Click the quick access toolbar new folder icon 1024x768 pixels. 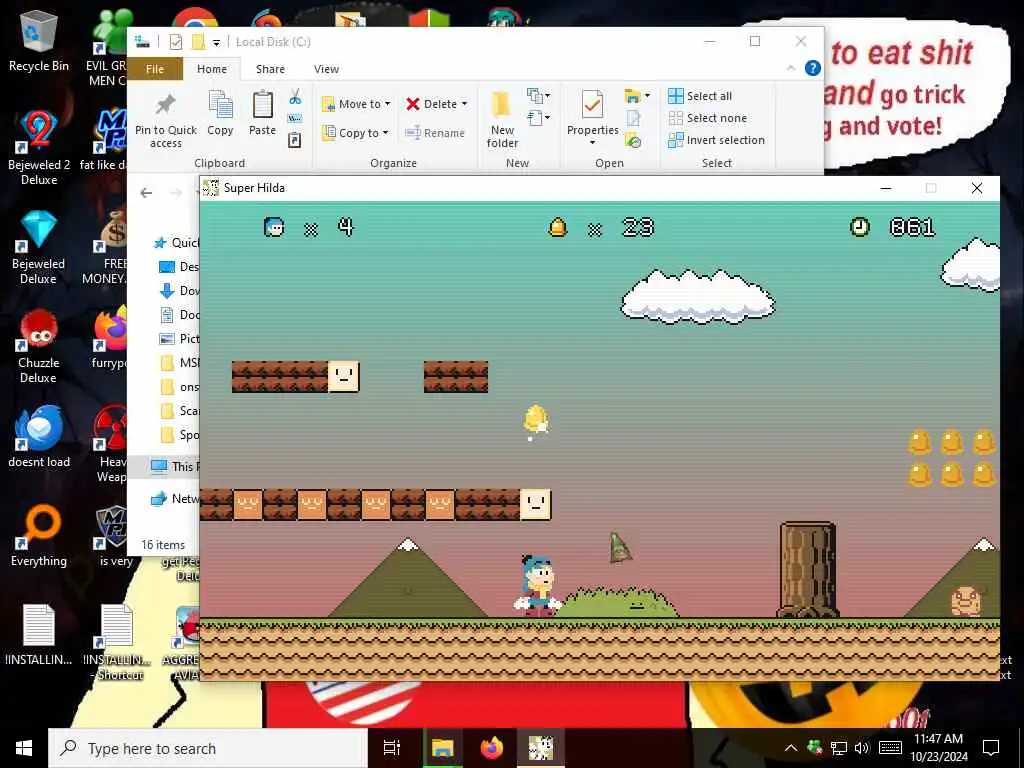198,42
